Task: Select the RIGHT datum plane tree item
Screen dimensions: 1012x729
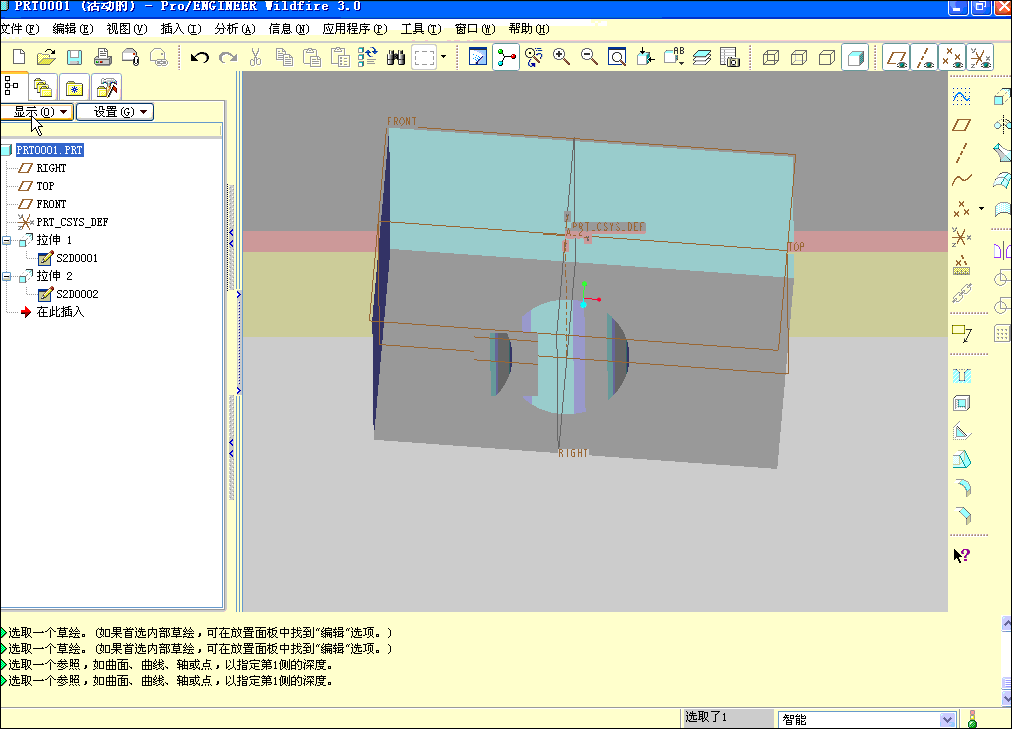Action: tap(51, 168)
